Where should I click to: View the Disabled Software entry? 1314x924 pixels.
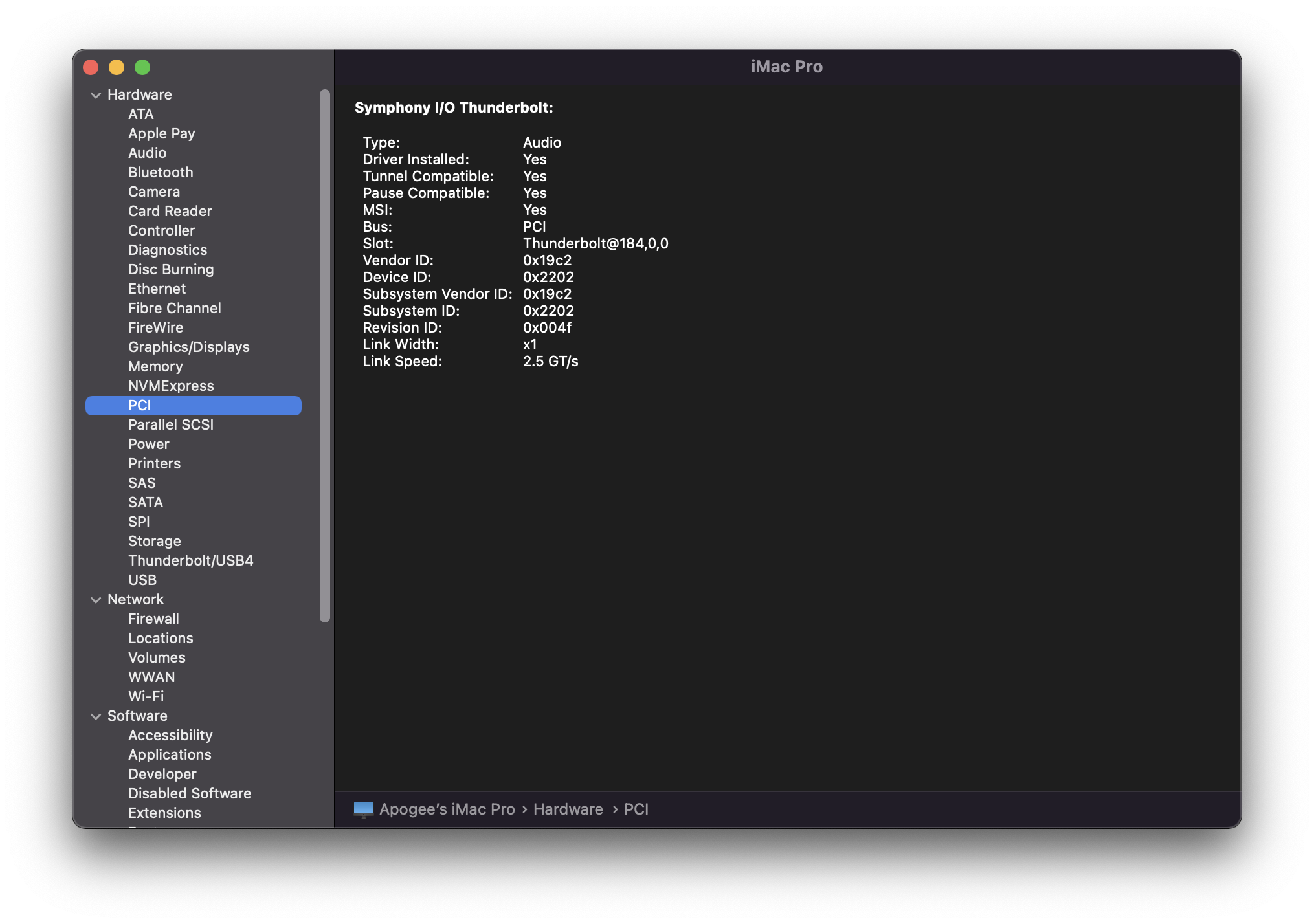(x=190, y=794)
